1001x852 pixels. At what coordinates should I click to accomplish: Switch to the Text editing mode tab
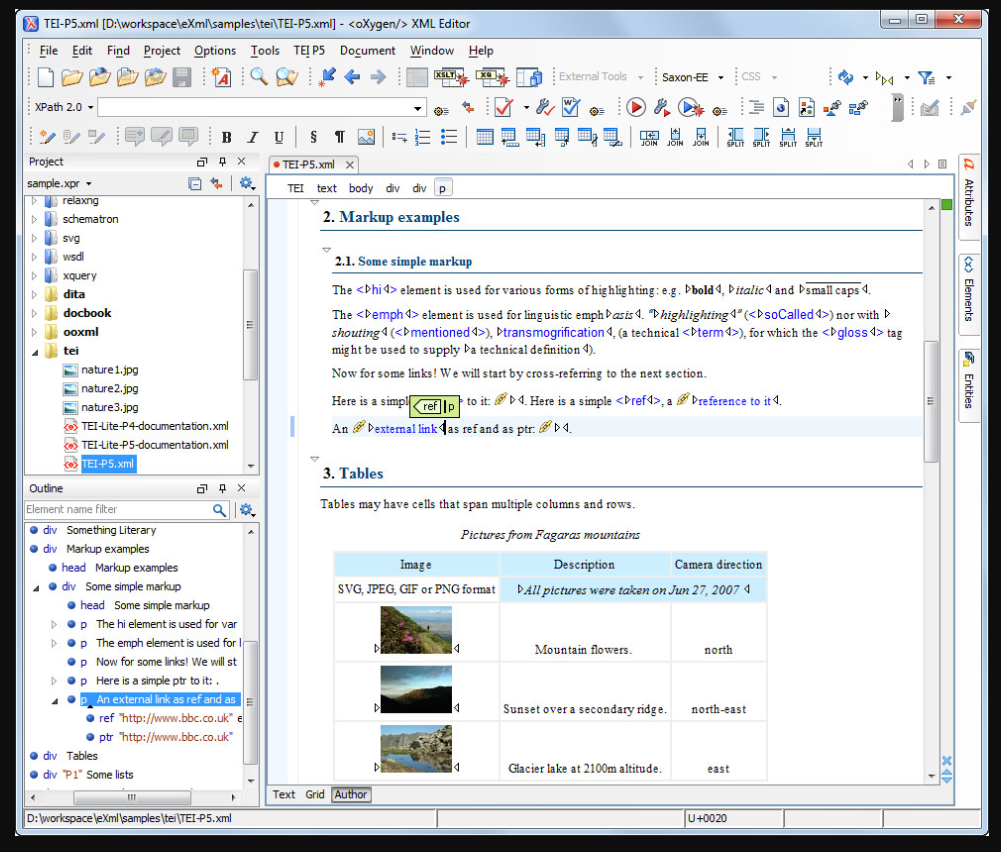click(x=283, y=794)
